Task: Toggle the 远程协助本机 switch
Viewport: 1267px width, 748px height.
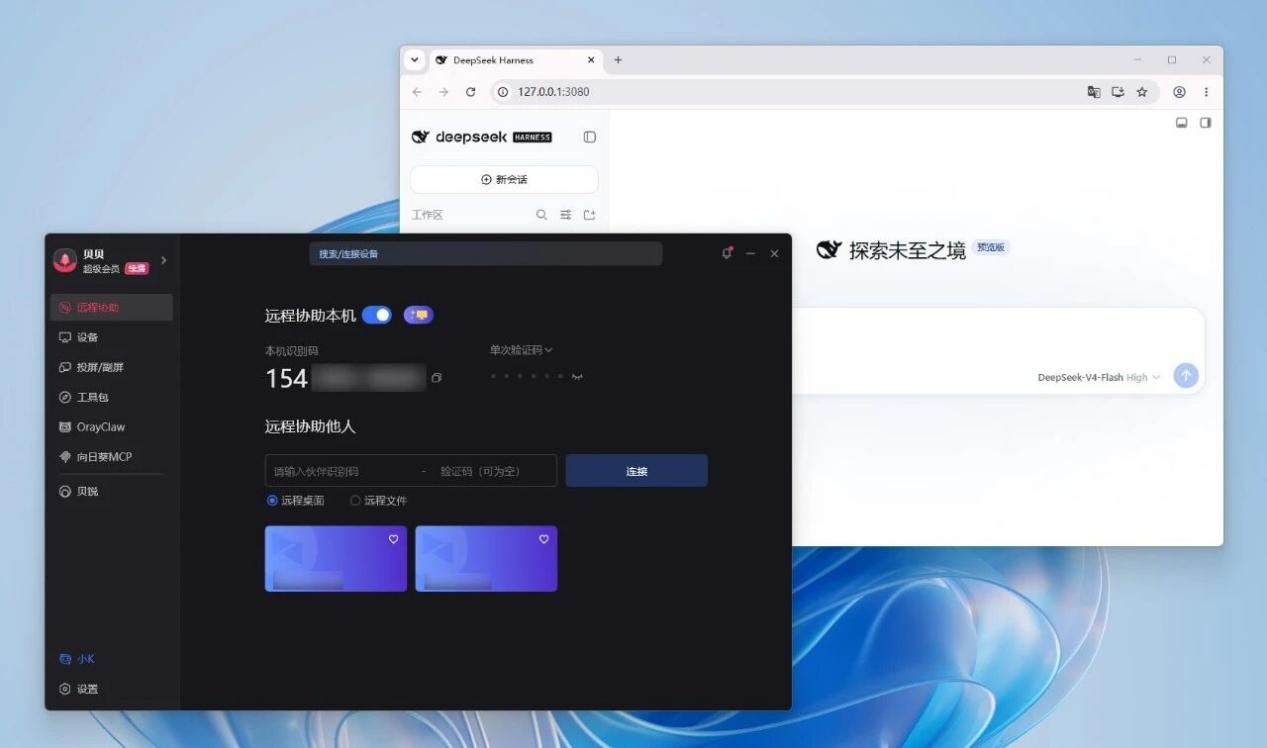Action: click(x=377, y=315)
